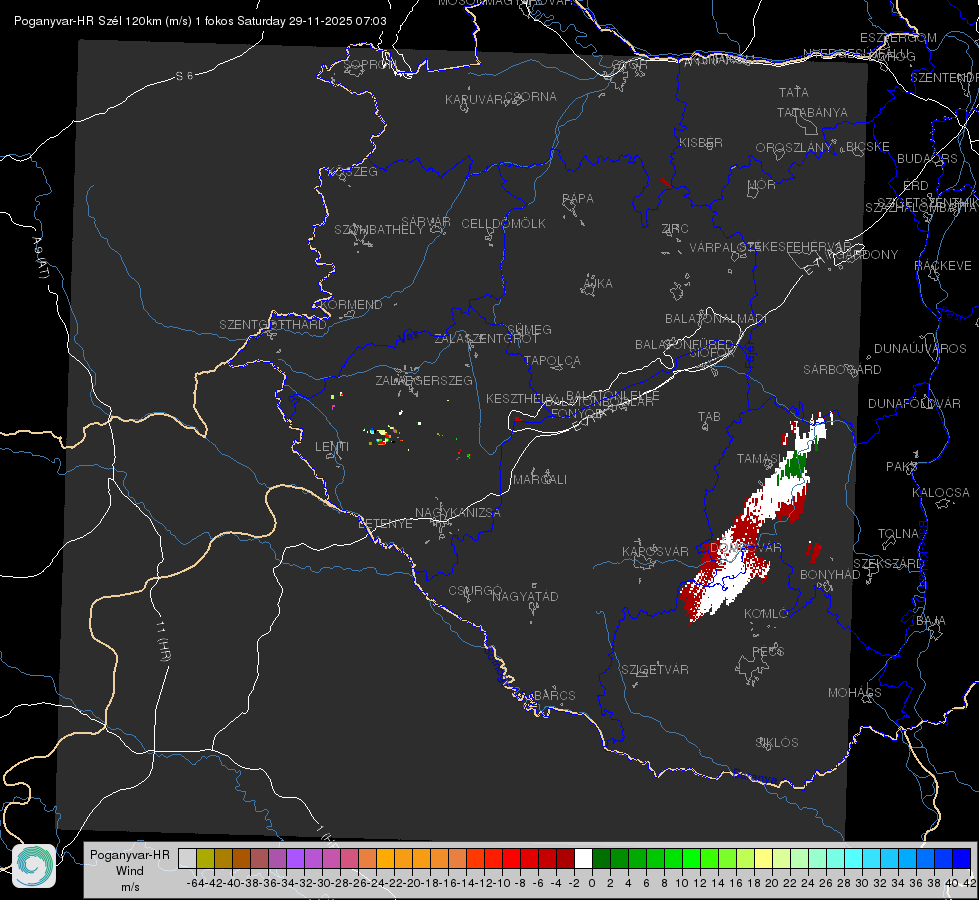Click the small red echo south of Kisbér
979x900 pixels.
pos(666,184)
